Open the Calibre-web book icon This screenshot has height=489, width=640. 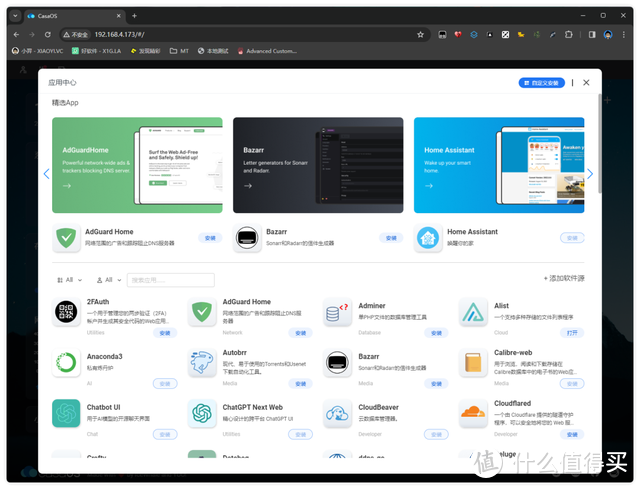pyautogui.click(x=473, y=362)
